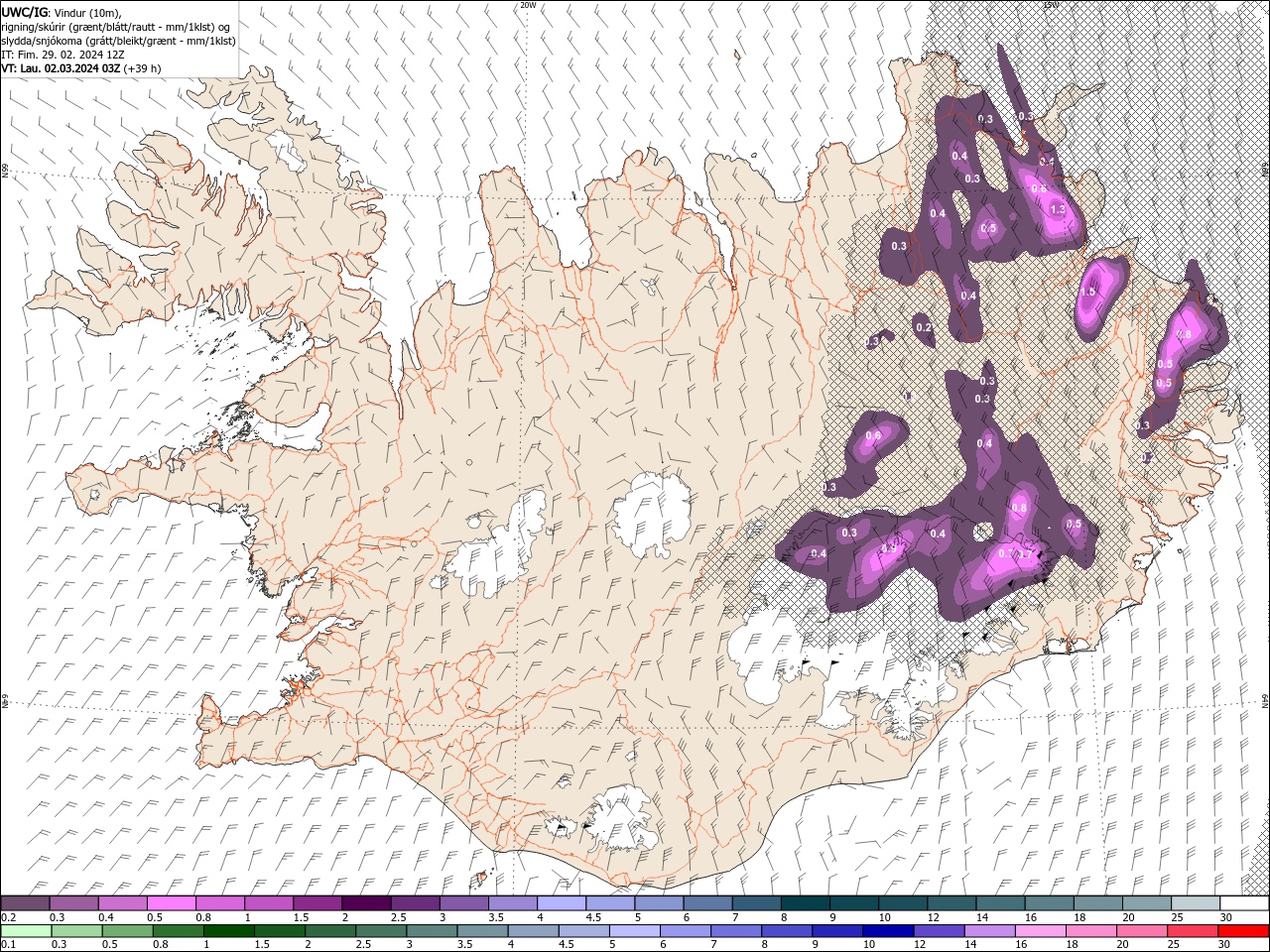The image size is (1270, 952).
Task: Click the '0.2' label under the purple legend
Action: (8, 917)
